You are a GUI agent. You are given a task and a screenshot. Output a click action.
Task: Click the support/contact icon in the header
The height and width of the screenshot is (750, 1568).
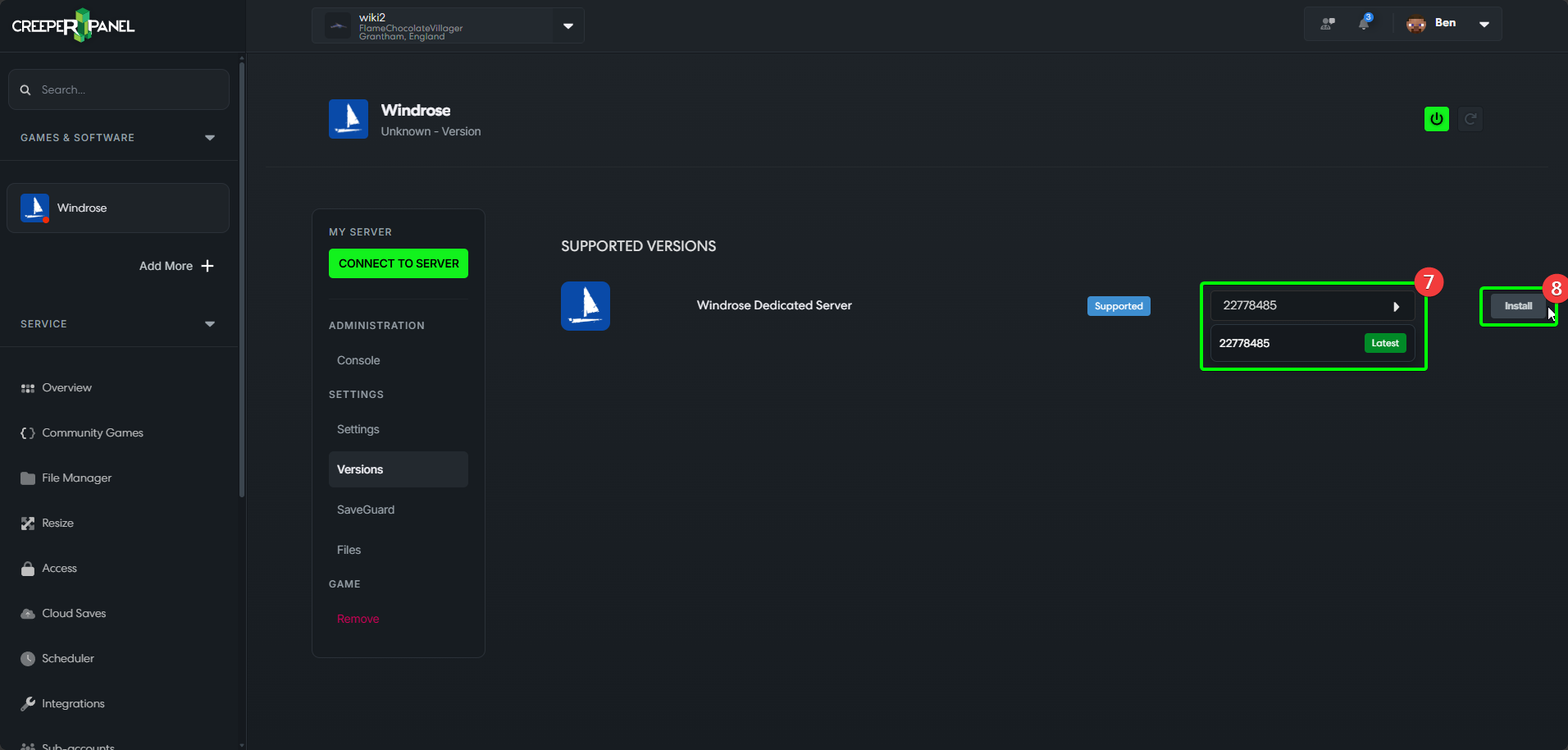coord(1326,23)
